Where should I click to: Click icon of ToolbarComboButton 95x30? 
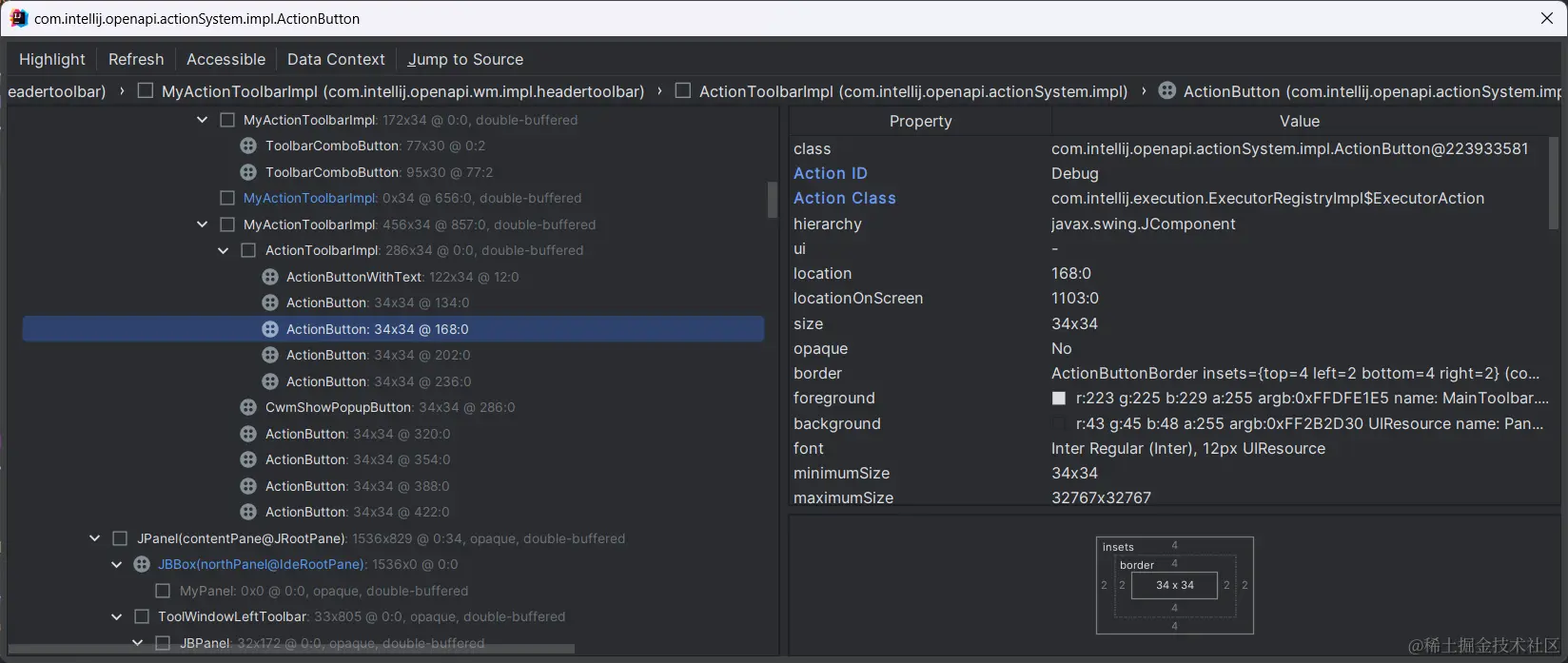pyautogui.click(x=248, y=172)
